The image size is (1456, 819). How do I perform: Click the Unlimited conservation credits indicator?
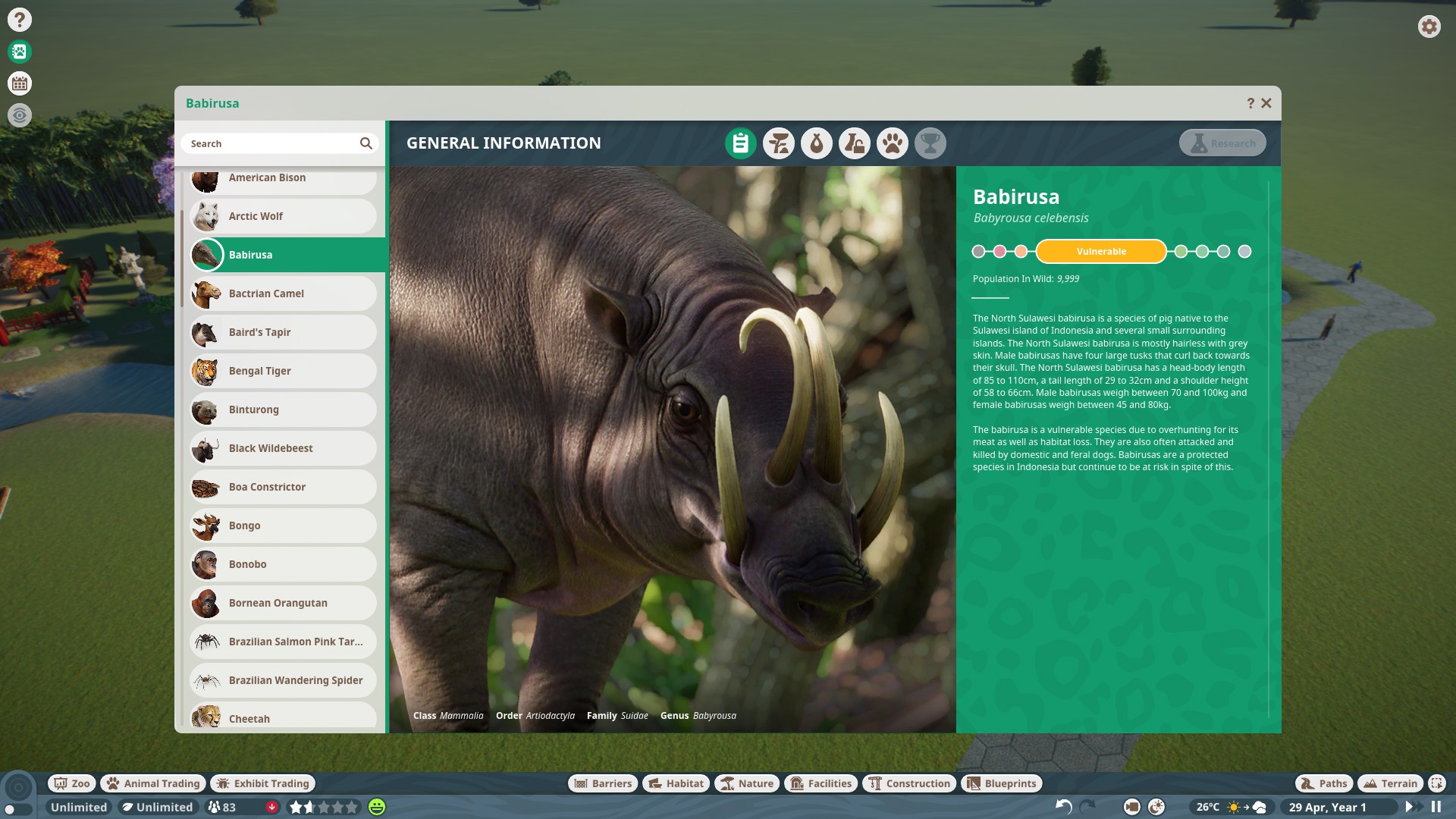pos(158,807)
